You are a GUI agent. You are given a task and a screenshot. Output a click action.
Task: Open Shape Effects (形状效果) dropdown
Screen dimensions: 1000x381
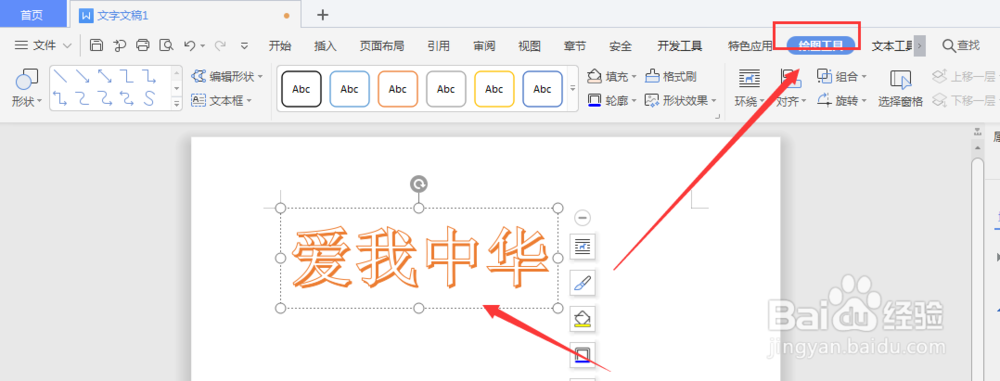680,100
